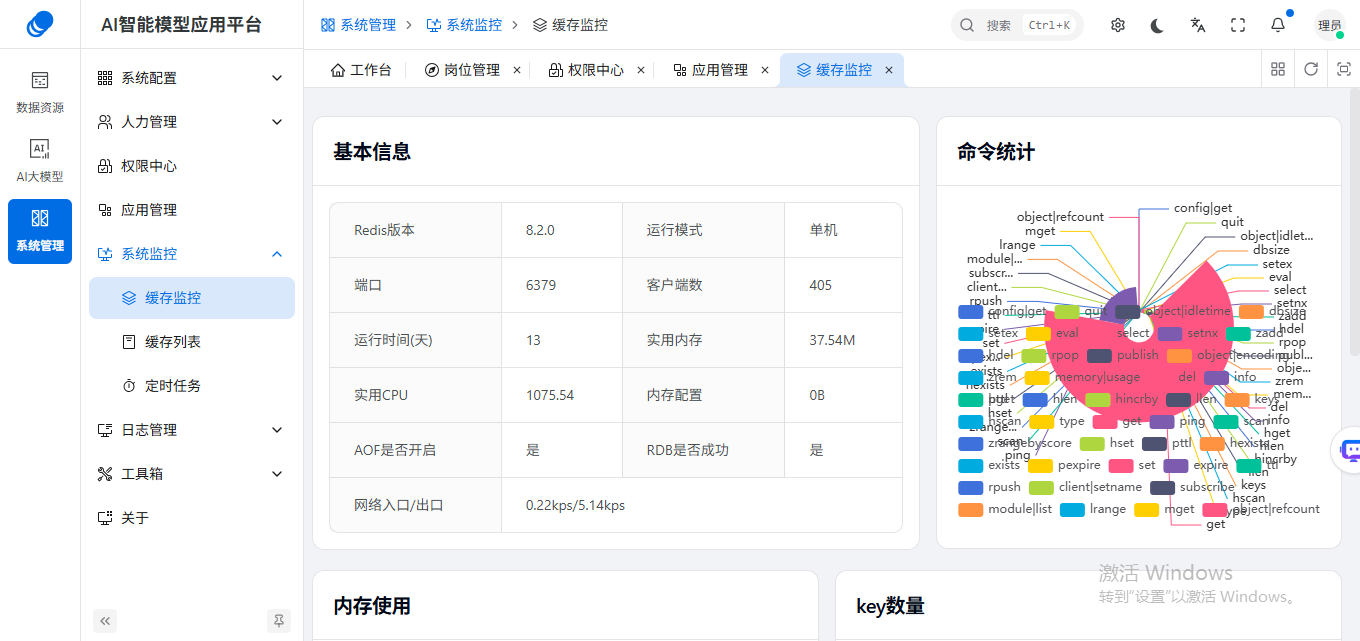Expand the 工具箱 sidebar menu
Screen dimensions: 1360x641
pyautogui.click(x=190, y=474)
